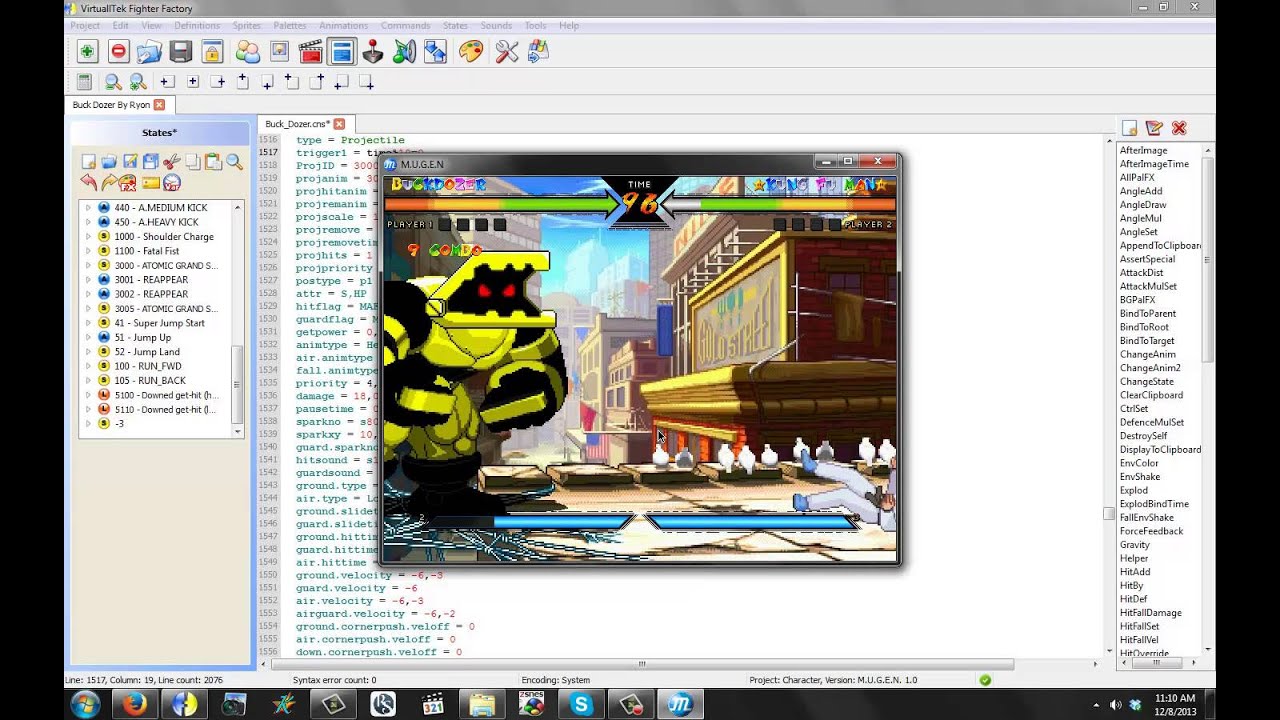1280x720 pixels.
Task: Choose AfterImage in controller list
Action: coord(1143,150)
